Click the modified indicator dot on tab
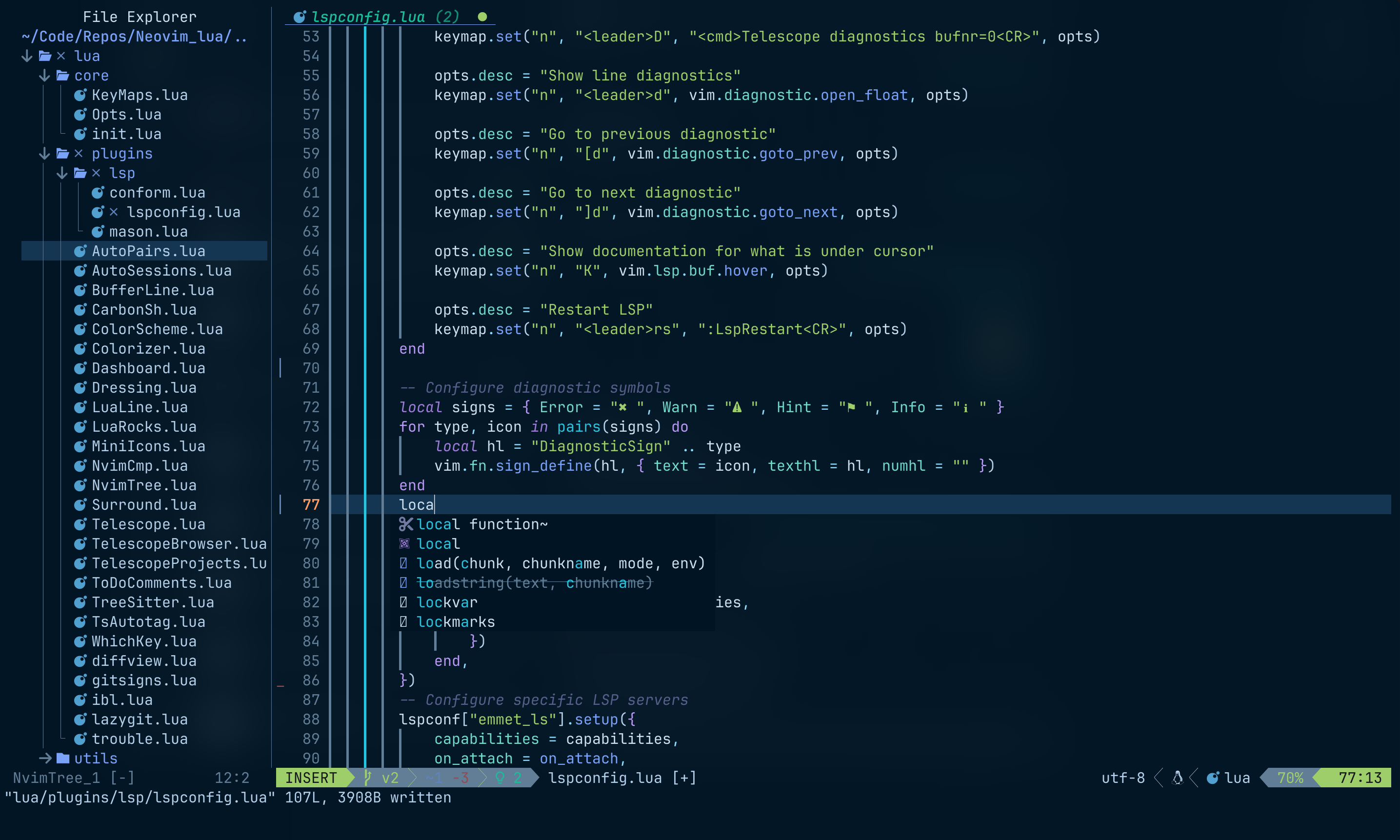 point(482,17)
